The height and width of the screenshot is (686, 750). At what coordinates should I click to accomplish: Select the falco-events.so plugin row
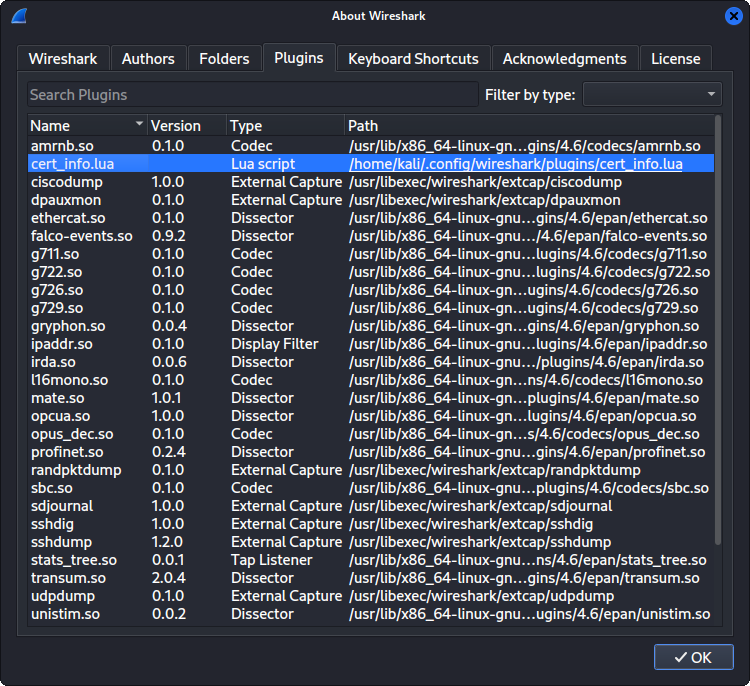click(82, 236)
